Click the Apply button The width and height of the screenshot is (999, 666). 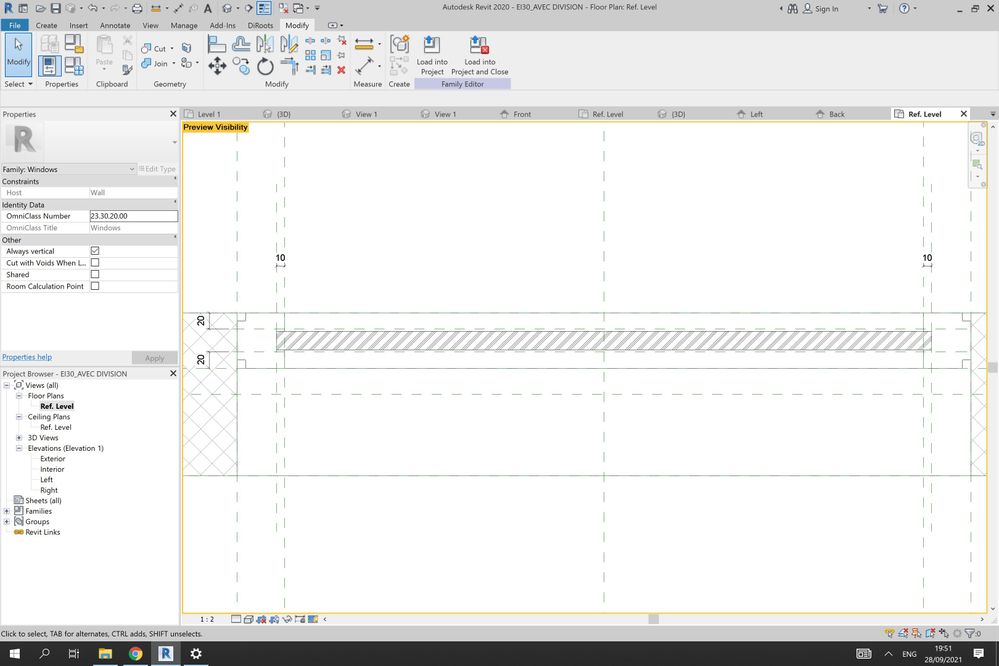154,358
